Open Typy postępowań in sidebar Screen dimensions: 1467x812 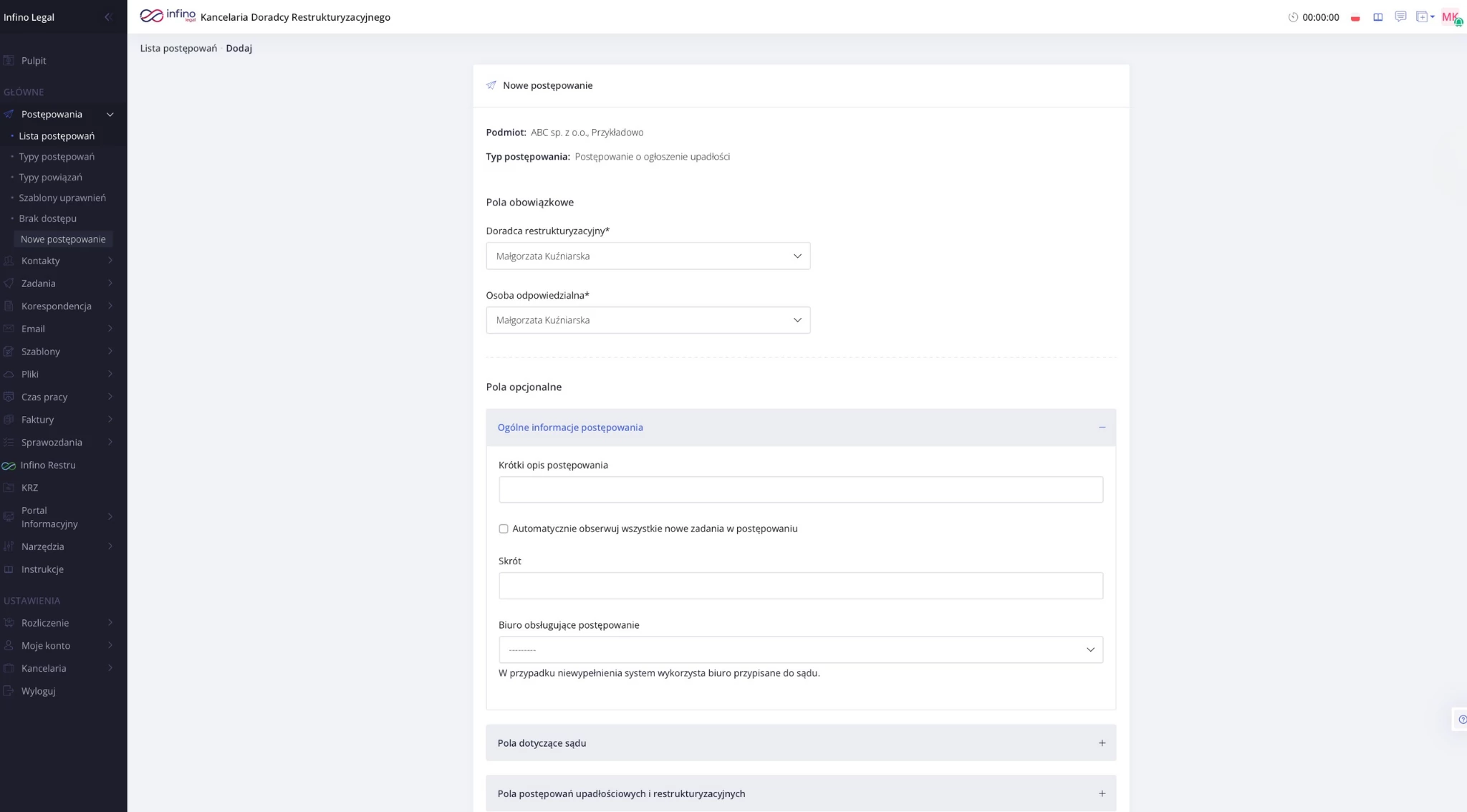point(57,157)
